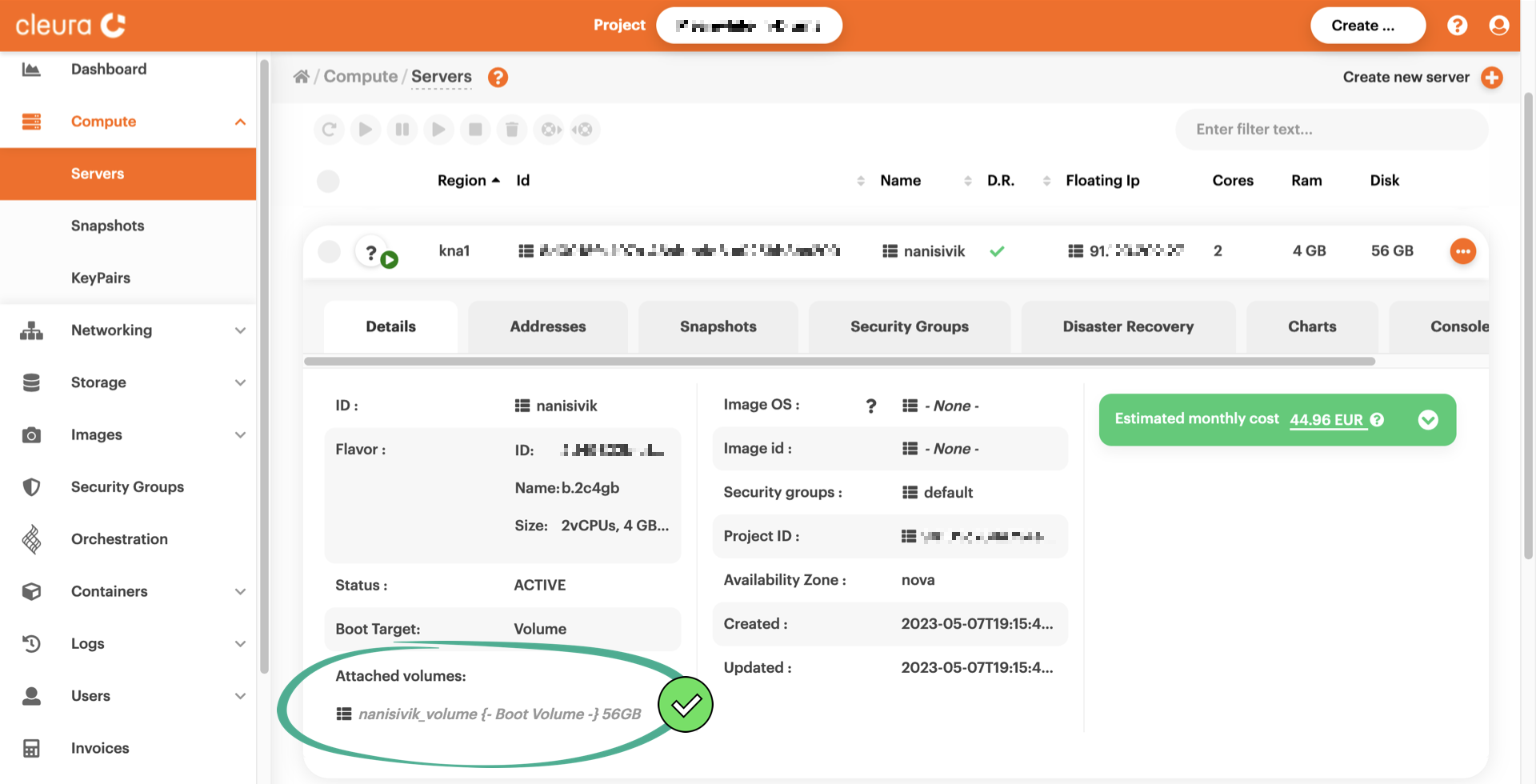Start the server using the play icon

point(366,129)
